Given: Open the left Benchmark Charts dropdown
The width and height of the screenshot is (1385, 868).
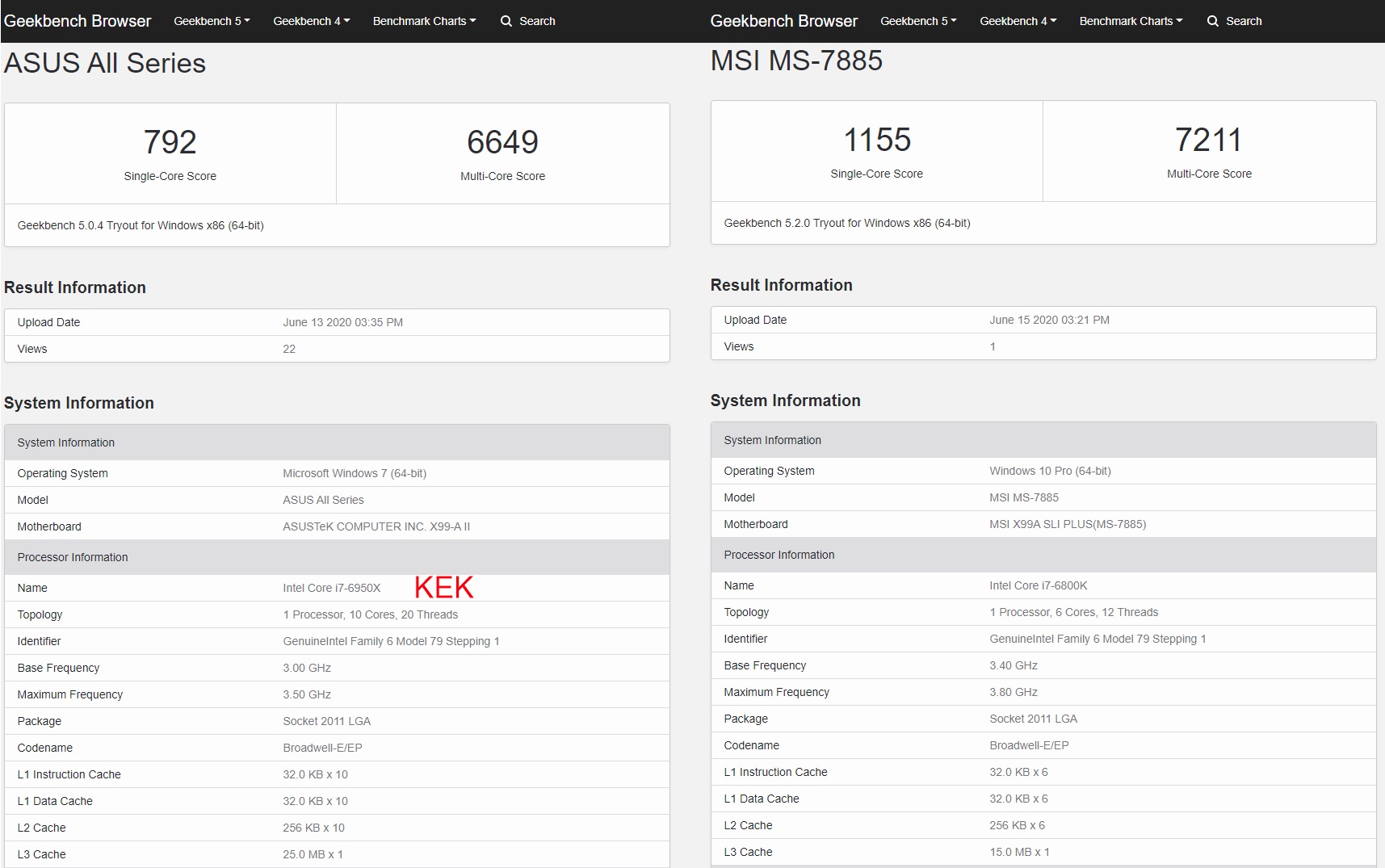Looking at the screenshot, I should [x=424, y=21].
